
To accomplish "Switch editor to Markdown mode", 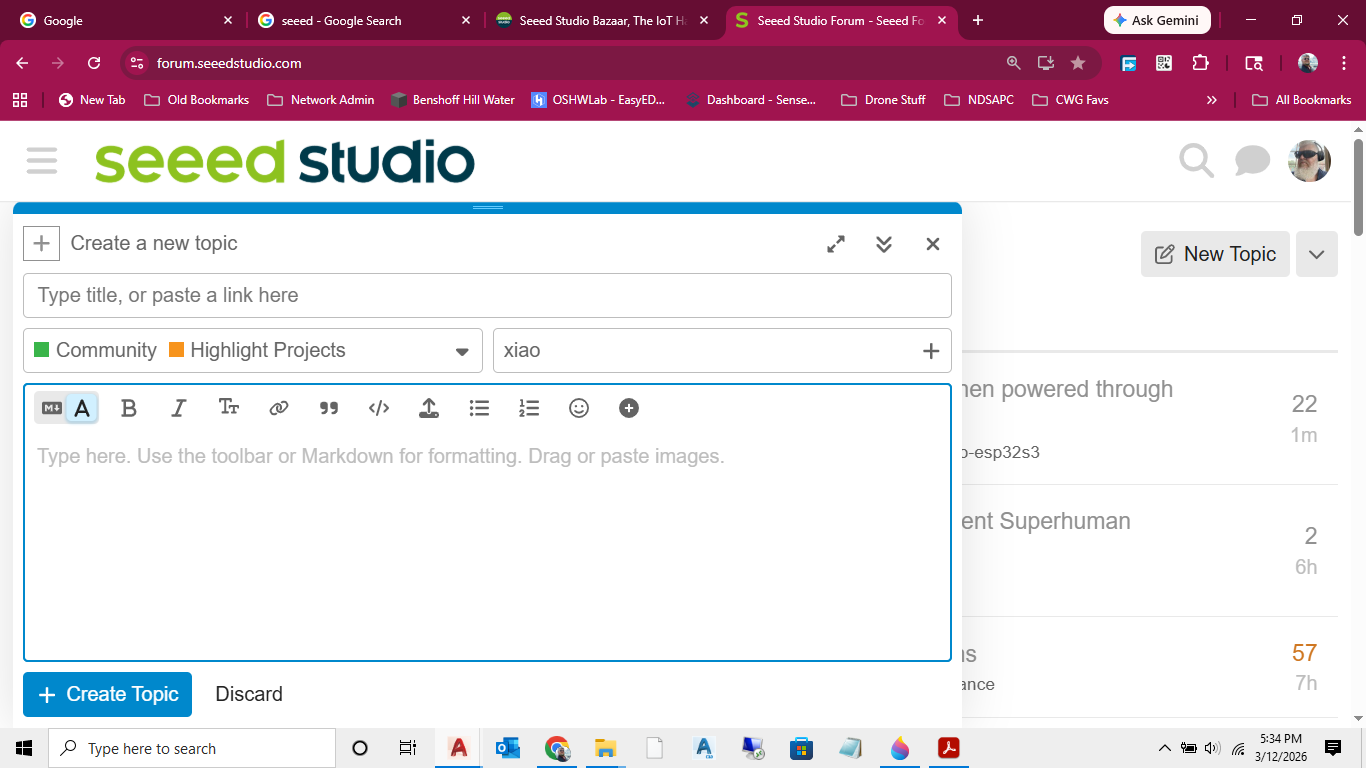I will (x=52, y=408).
